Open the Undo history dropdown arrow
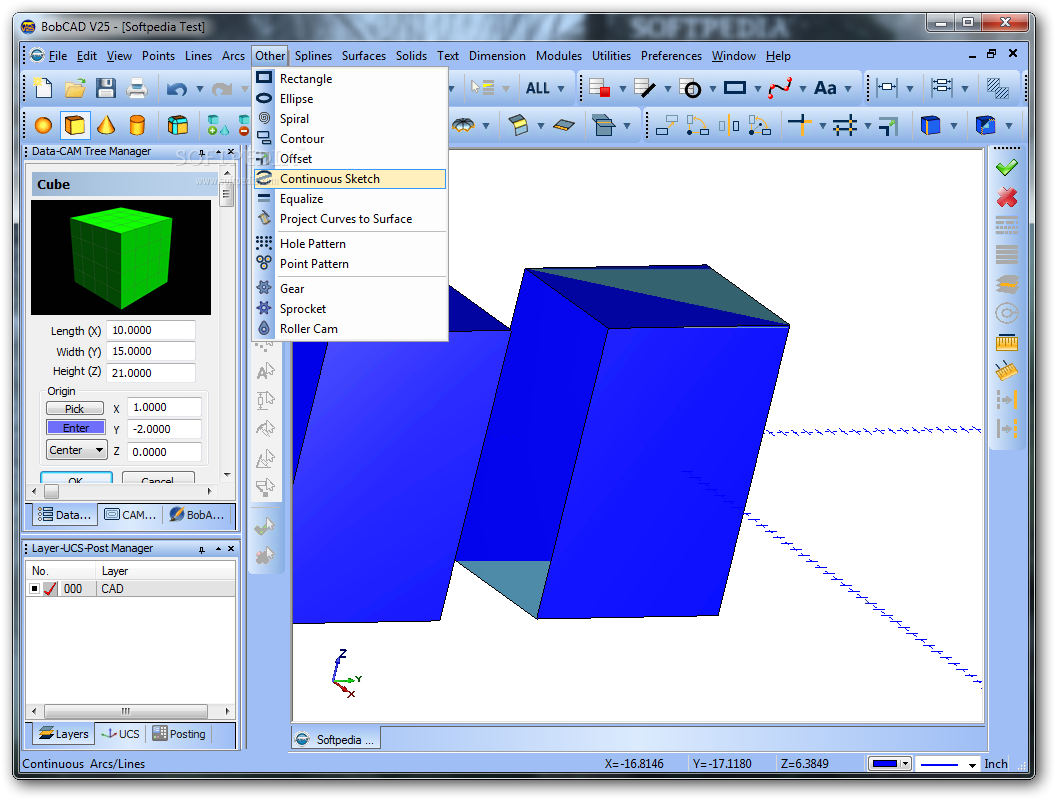 (199, 89)
